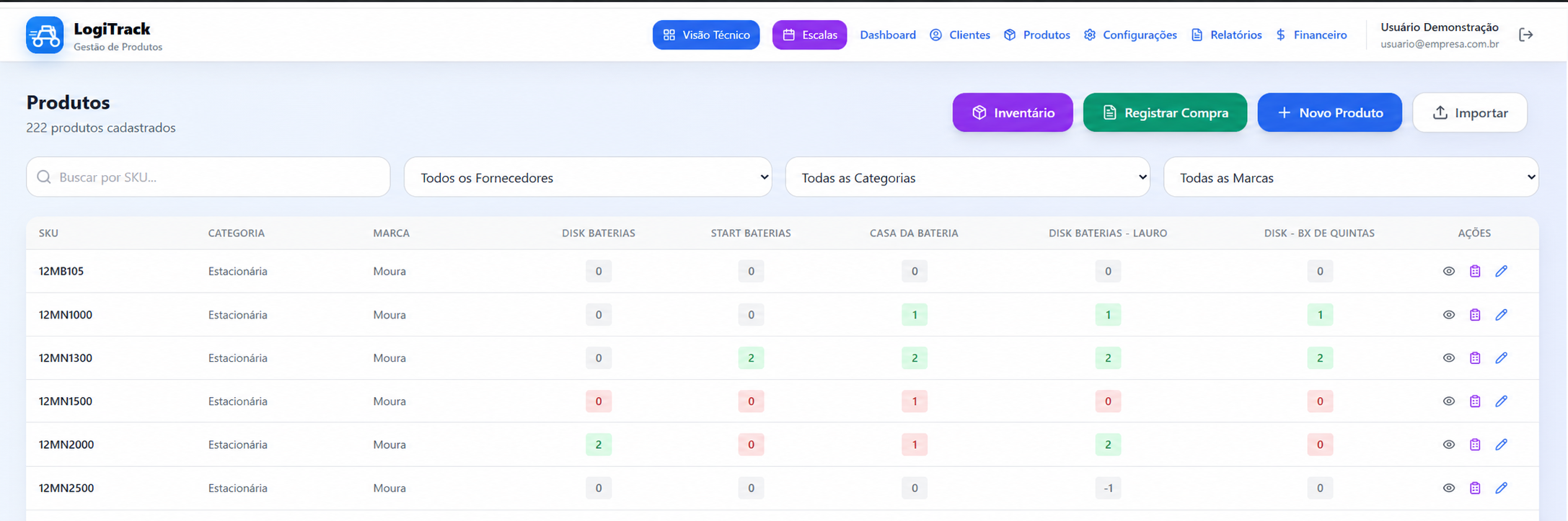Screen dimensions: 1568x521
Task: Edit product 12MN1000 with pencil icon
Action: pyautogui.click(x=1501, y=315)
